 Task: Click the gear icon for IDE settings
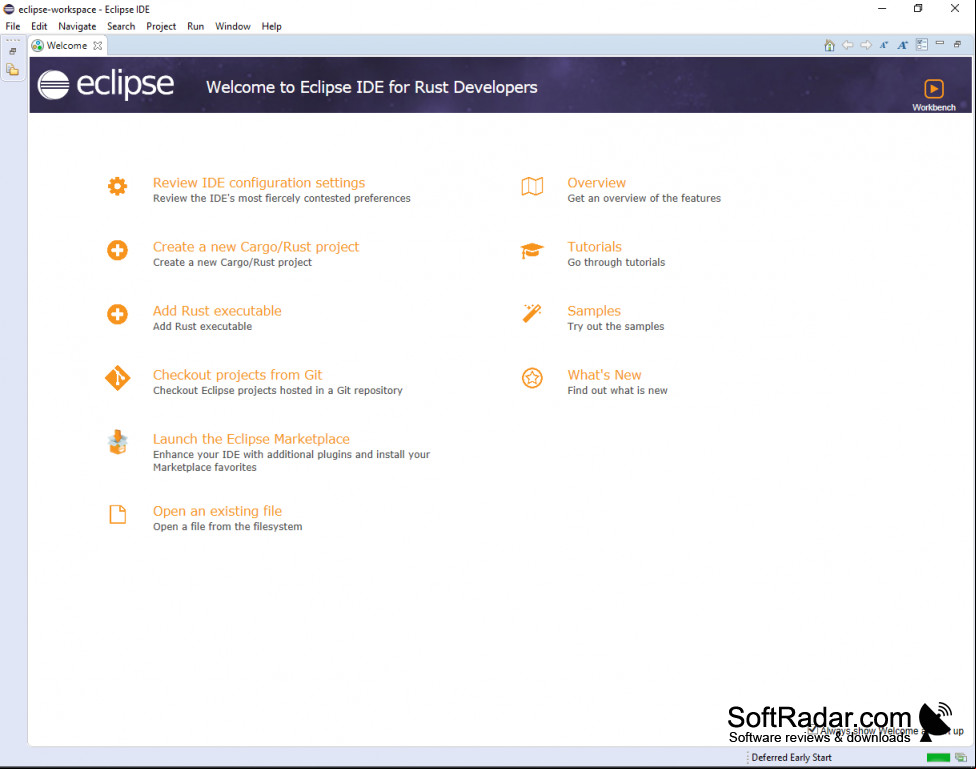click(x=117, y=186)
